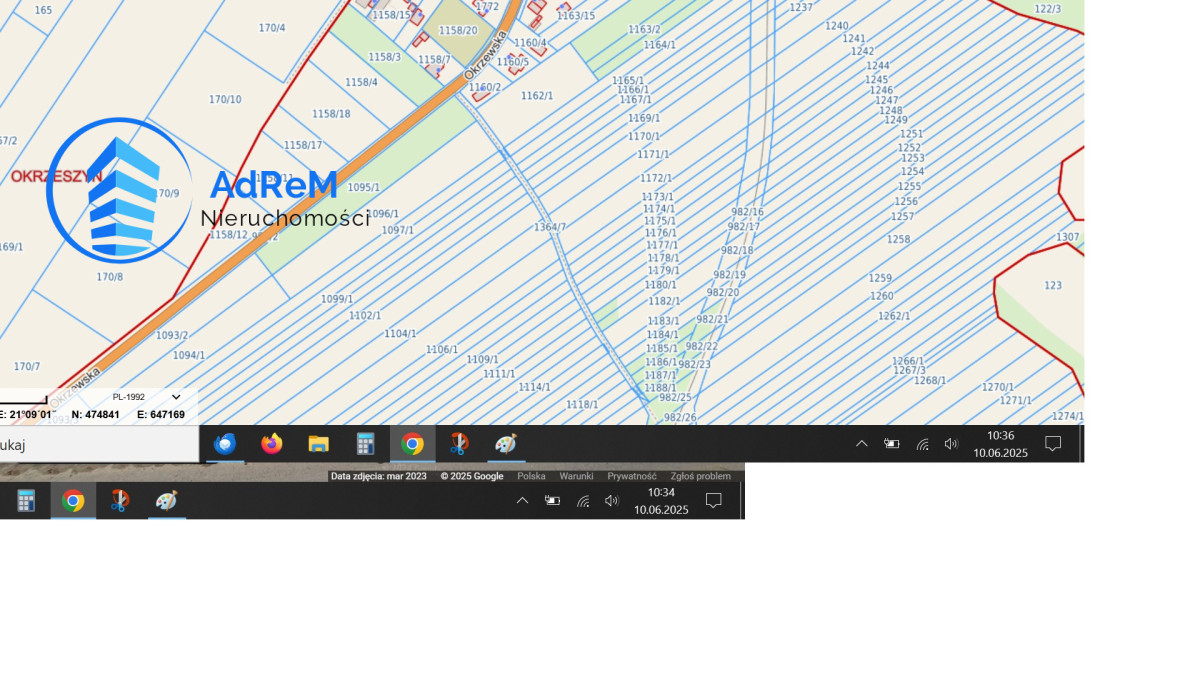Select parcel label 1118/1

click(x=582, y=404)
